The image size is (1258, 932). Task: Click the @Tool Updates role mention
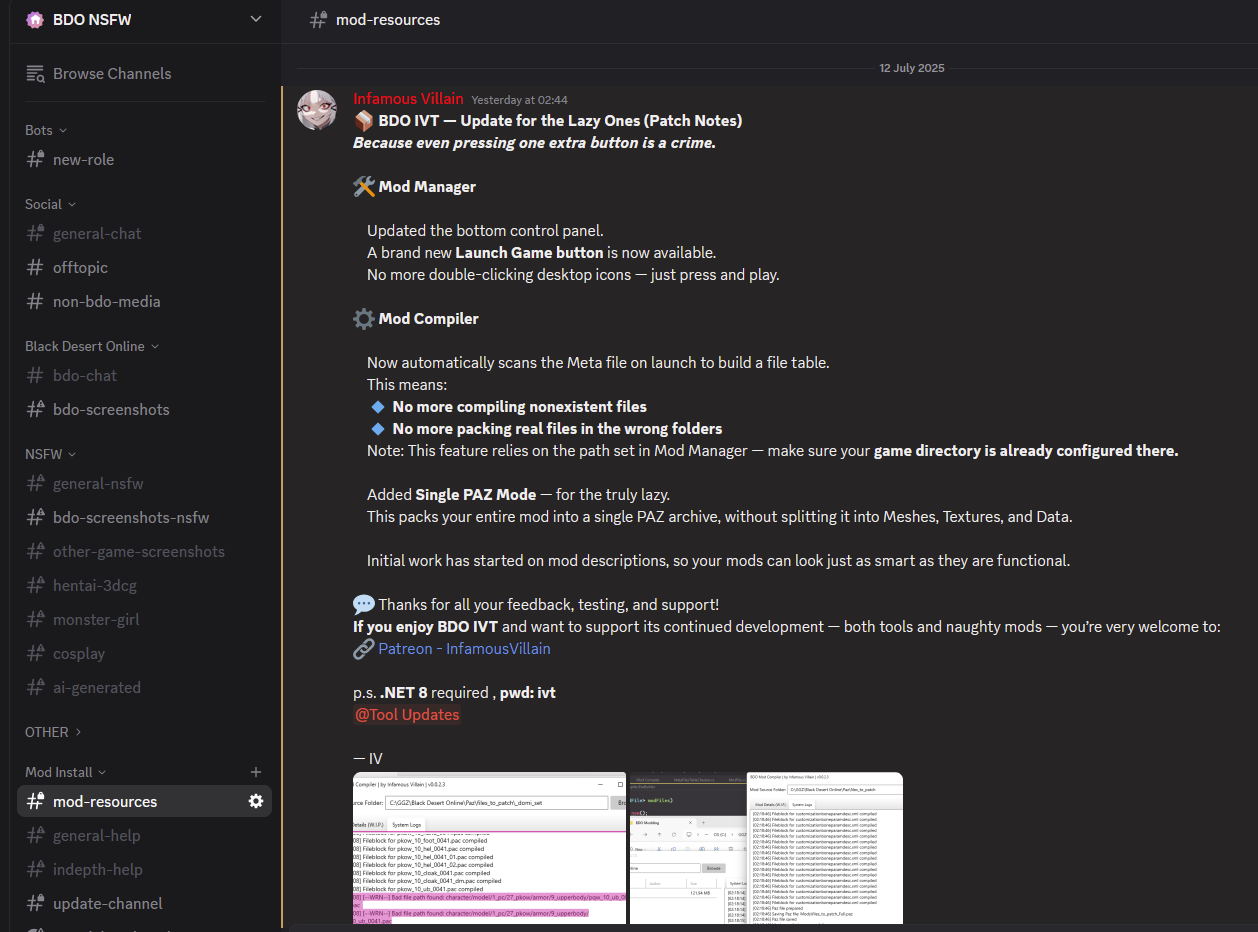click(407, 715)
